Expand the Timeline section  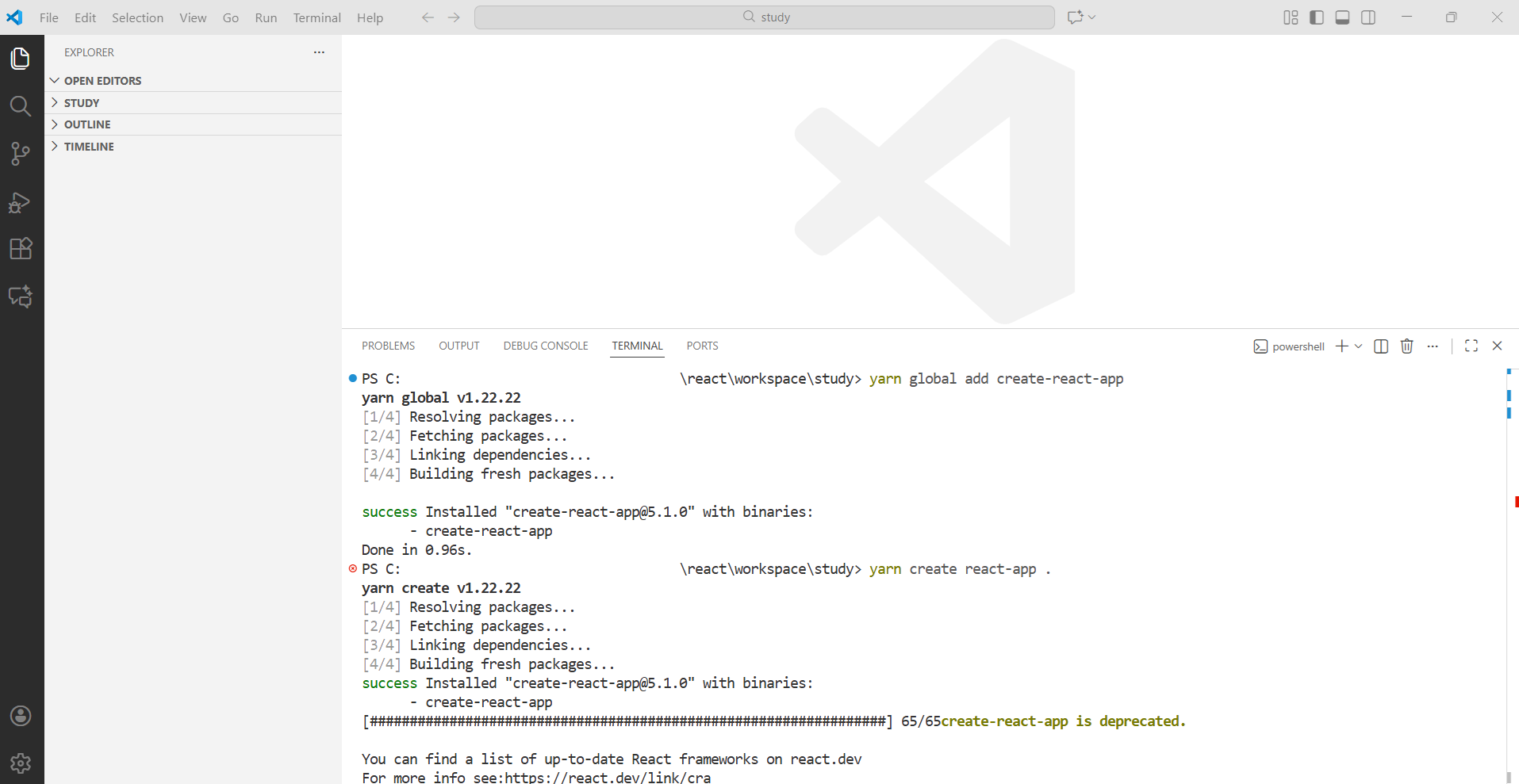pyautogui.click(x=193, y=147)
